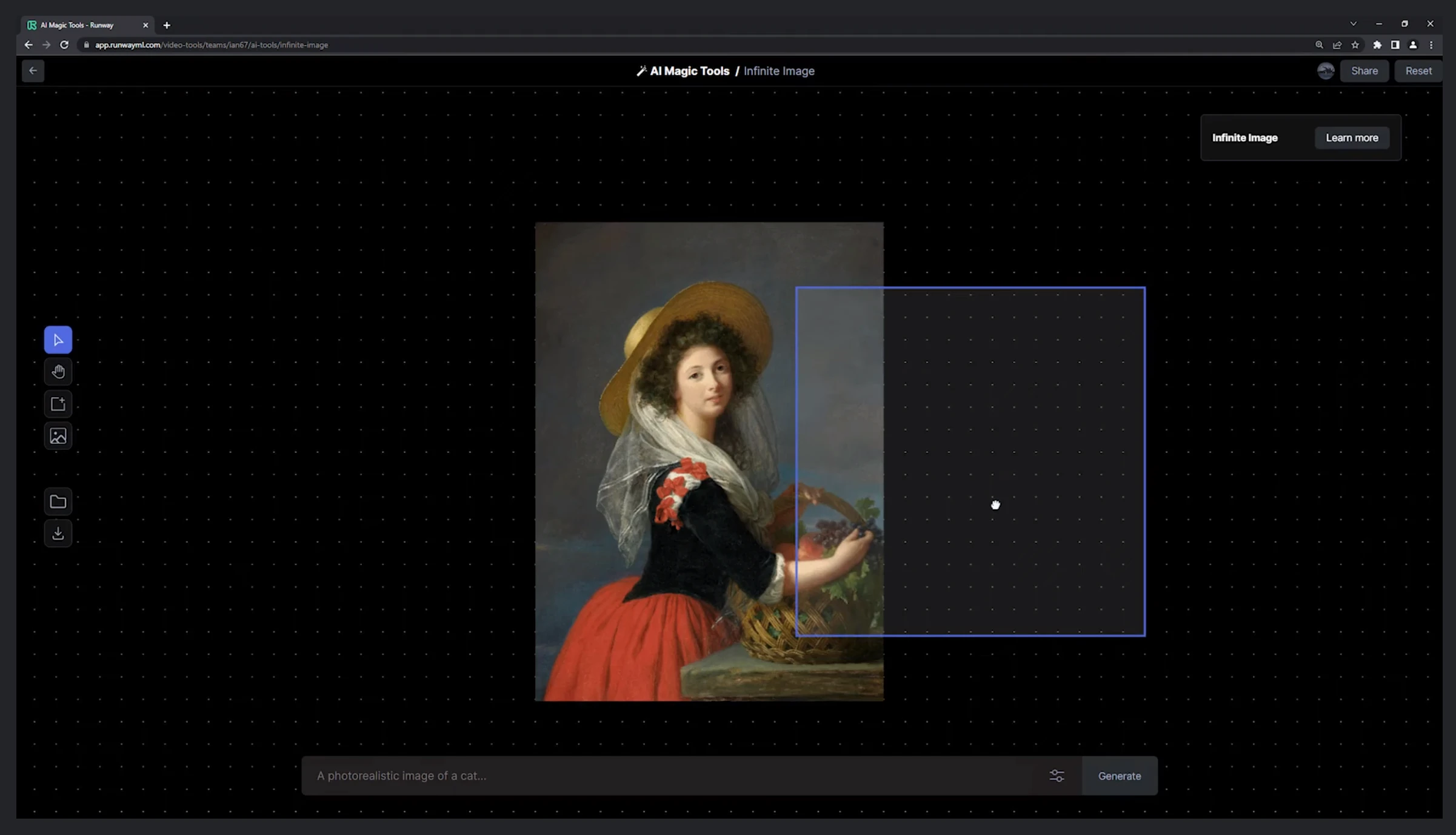Click the painted portrait thumbnail

(709, 461)
